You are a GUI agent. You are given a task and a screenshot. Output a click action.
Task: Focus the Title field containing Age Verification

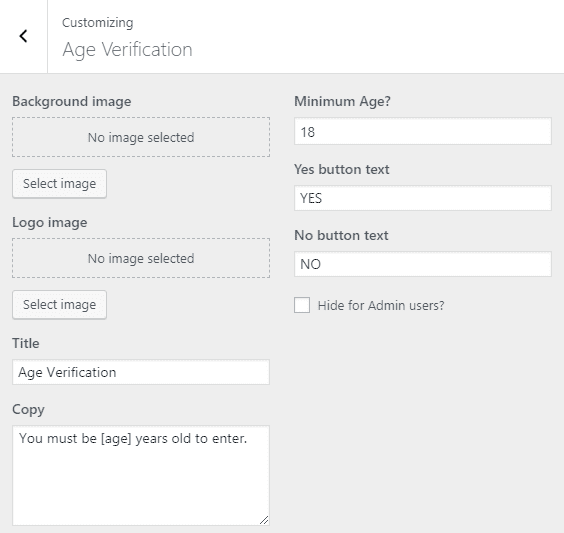point(141,372)
